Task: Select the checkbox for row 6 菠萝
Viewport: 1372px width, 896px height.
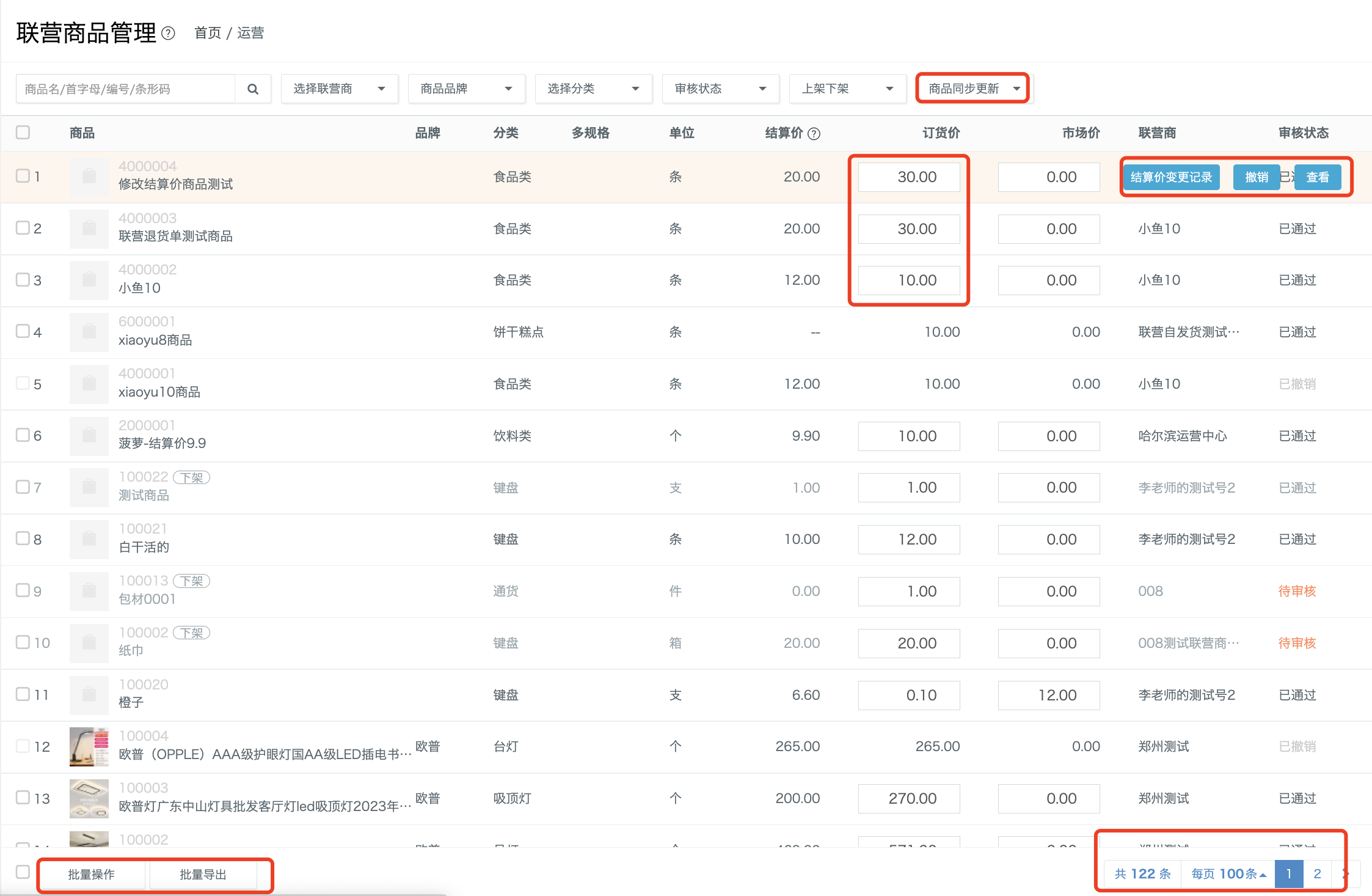Action: [23, 435]
